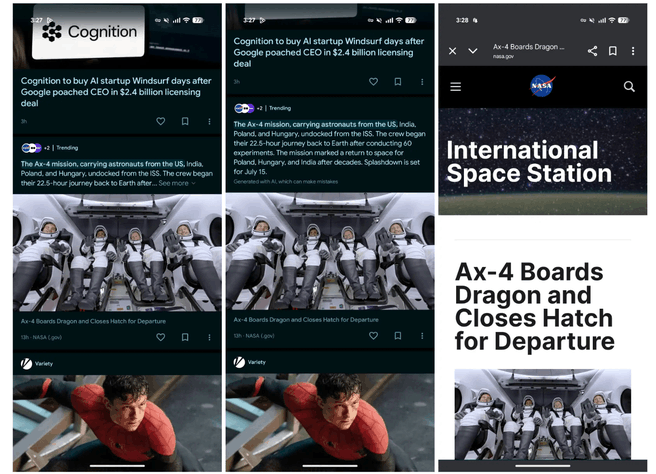Viewport: 656px width, 474px height.
Task: Like the Cognition article in the feed with the Cognition logo
Action: [x=161, y=121]
